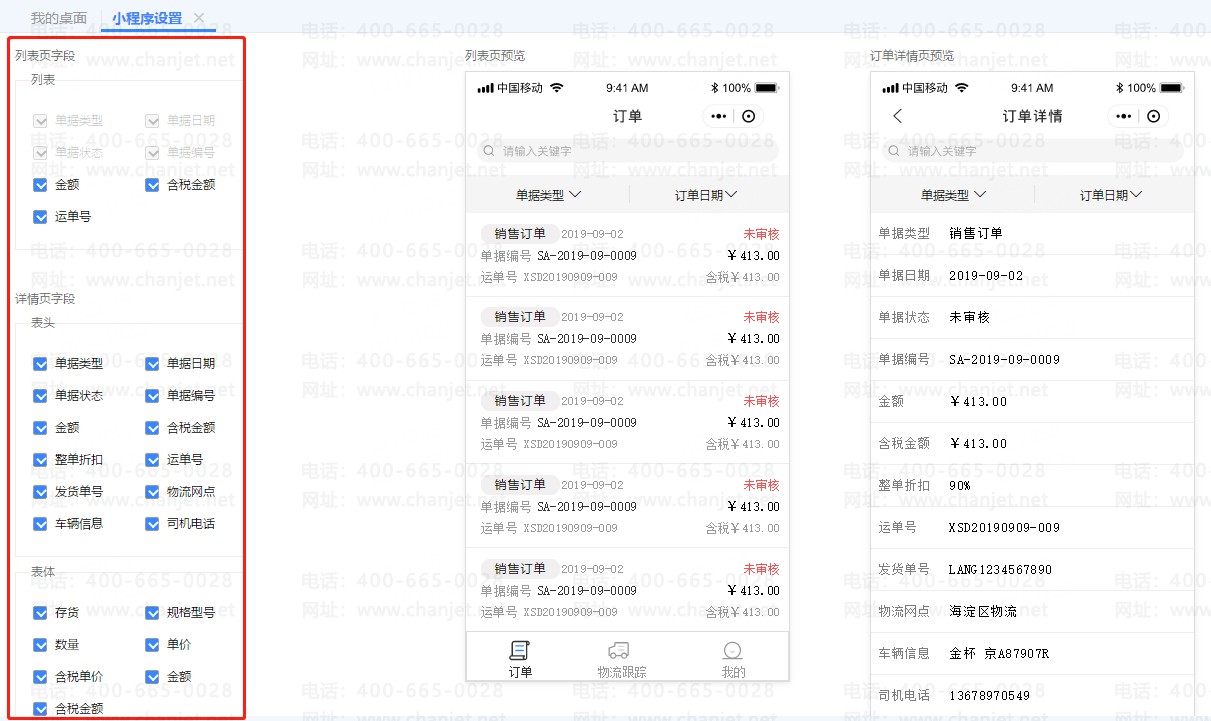Click search magnifier icon in detail preview
This screenshot has width=1211, height=721.
point(894,151)
